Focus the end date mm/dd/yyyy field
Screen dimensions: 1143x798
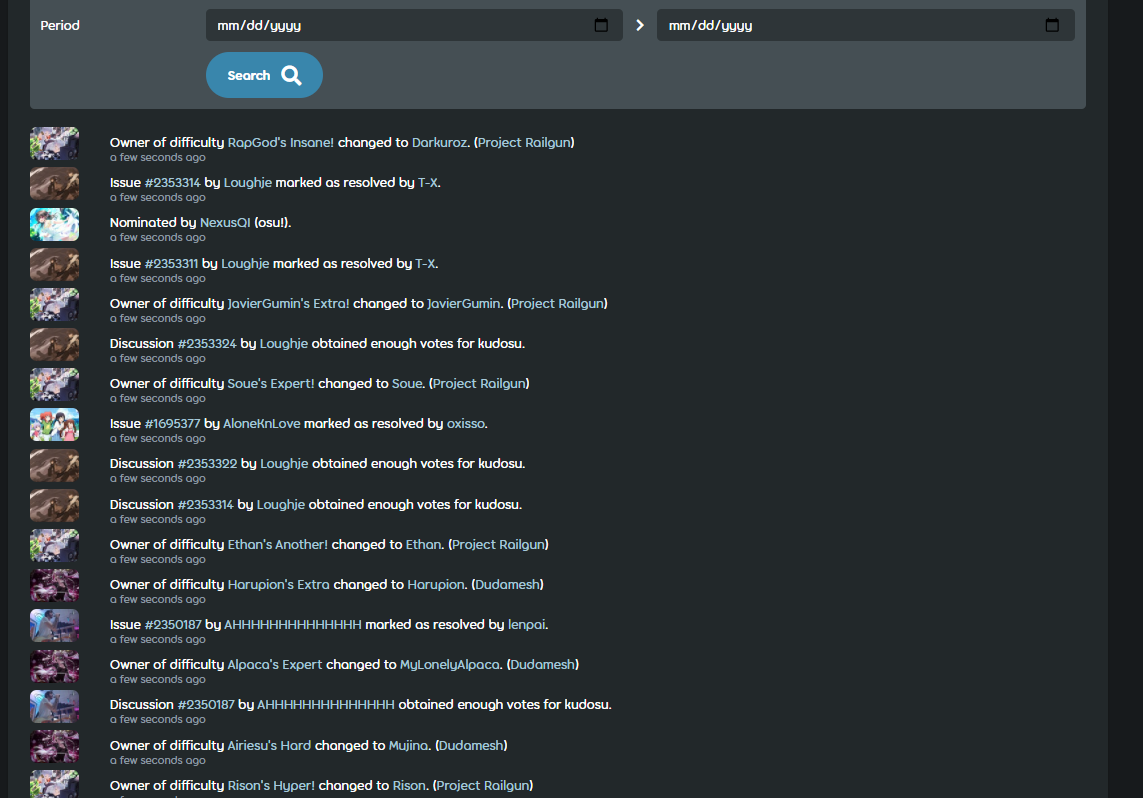click(865, 26)
